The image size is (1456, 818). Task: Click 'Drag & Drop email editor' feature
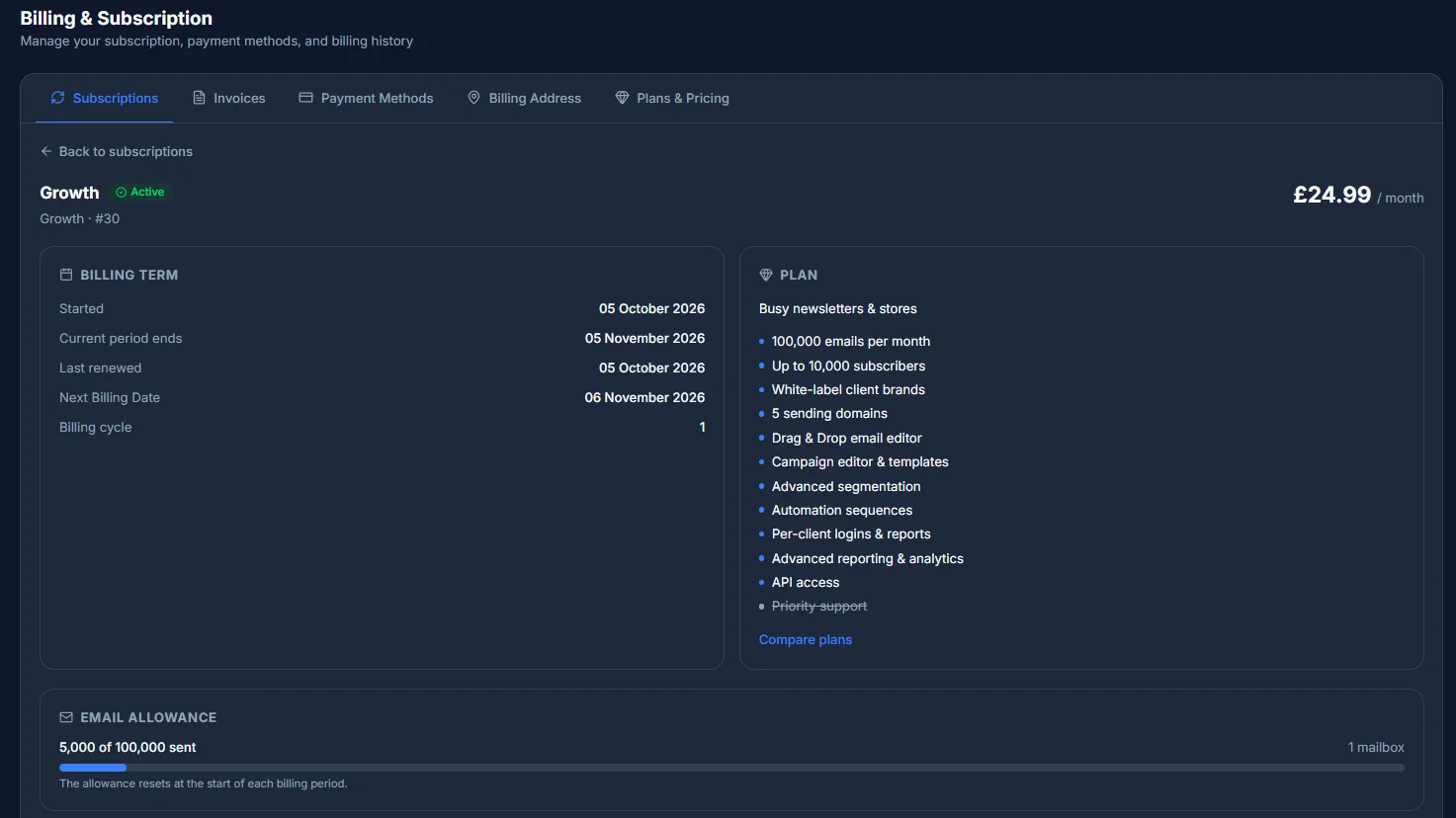847,438
